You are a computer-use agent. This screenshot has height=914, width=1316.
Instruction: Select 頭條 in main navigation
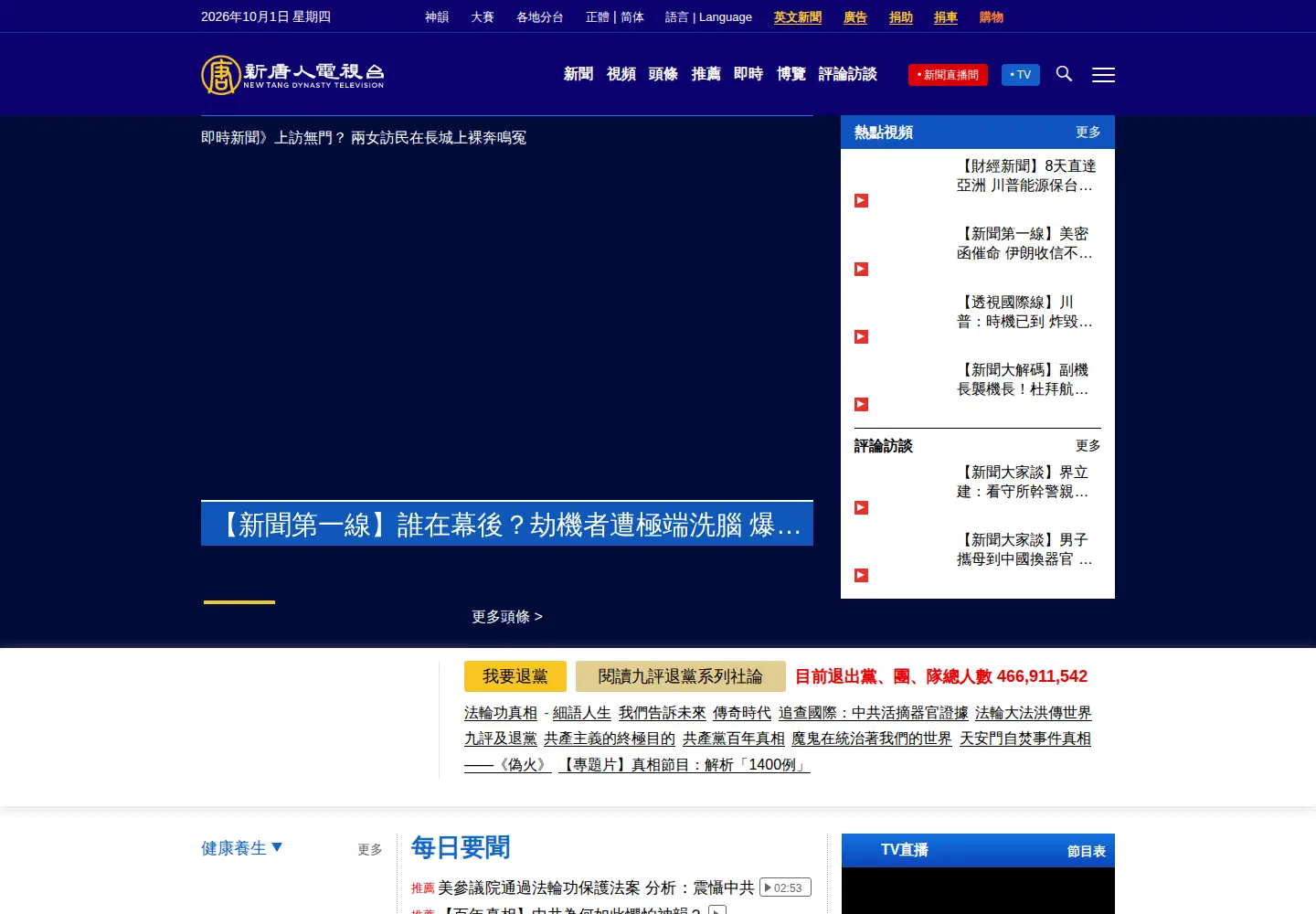(x=663, y=74)
